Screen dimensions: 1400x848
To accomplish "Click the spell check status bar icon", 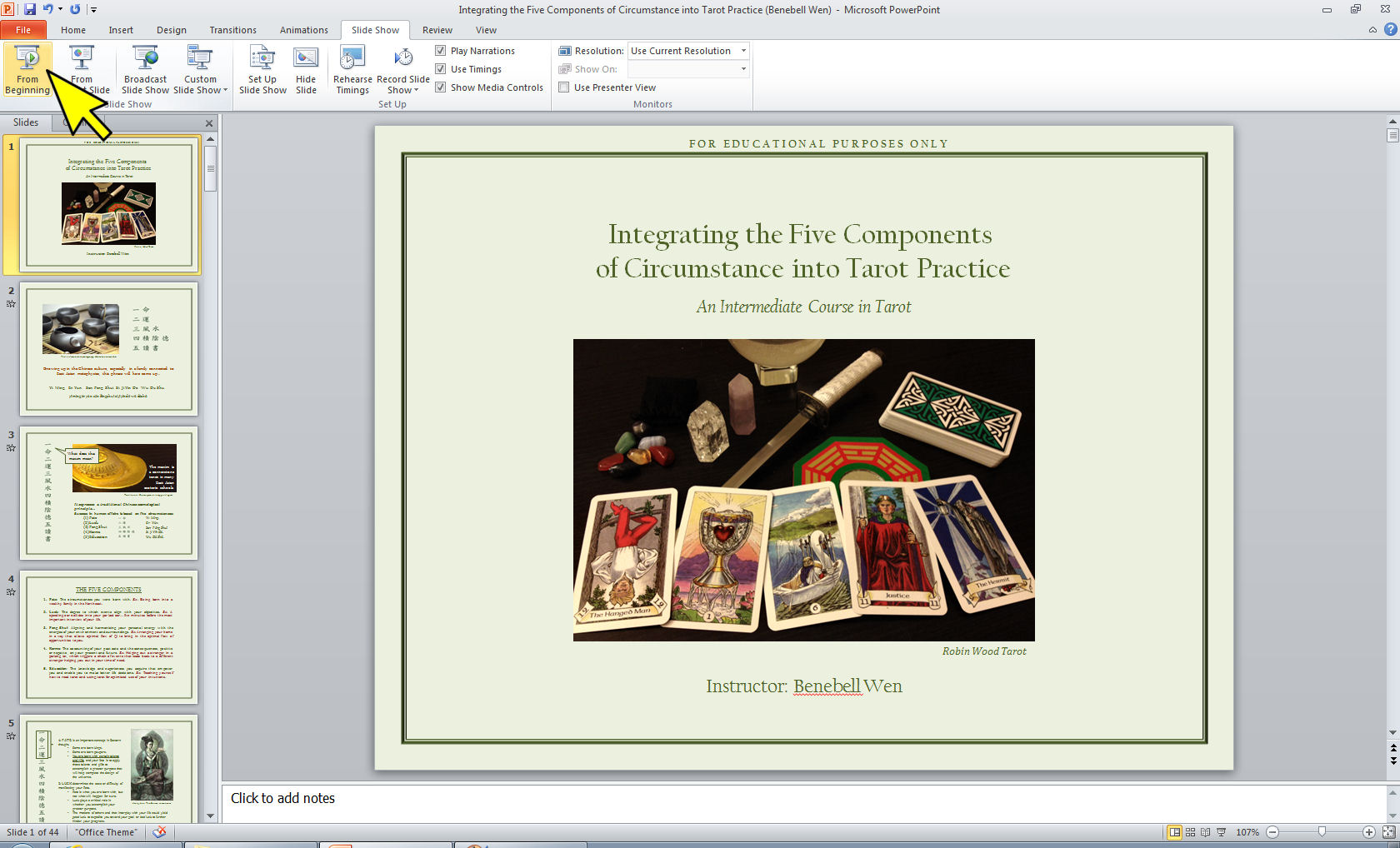I will [159, 832].
